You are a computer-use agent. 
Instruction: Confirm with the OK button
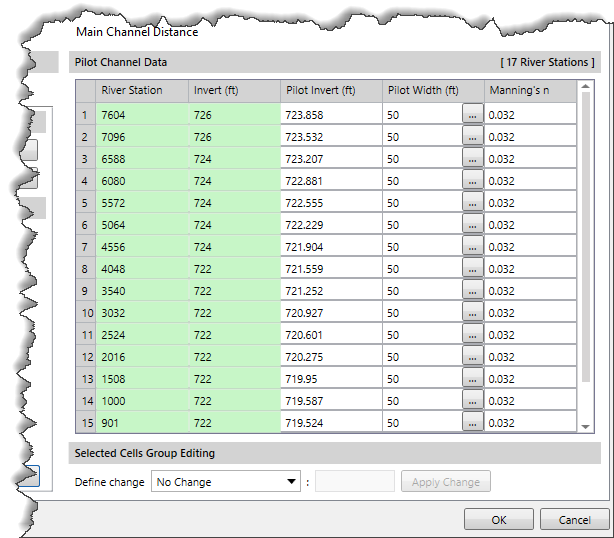pyautogui.click(x=498, y=520)
